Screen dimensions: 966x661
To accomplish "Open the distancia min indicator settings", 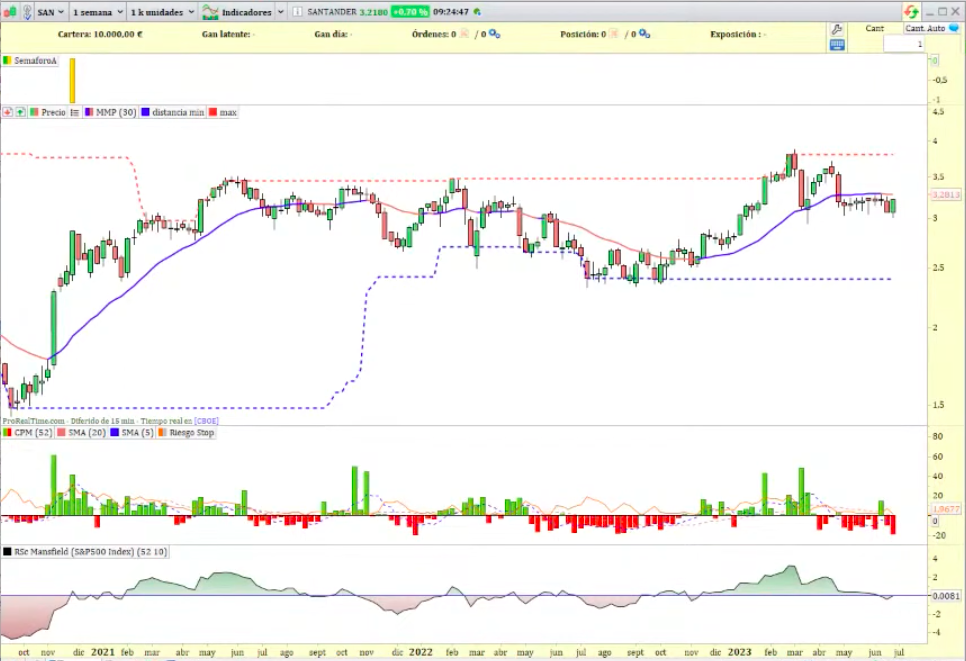I will pos(177,112).
